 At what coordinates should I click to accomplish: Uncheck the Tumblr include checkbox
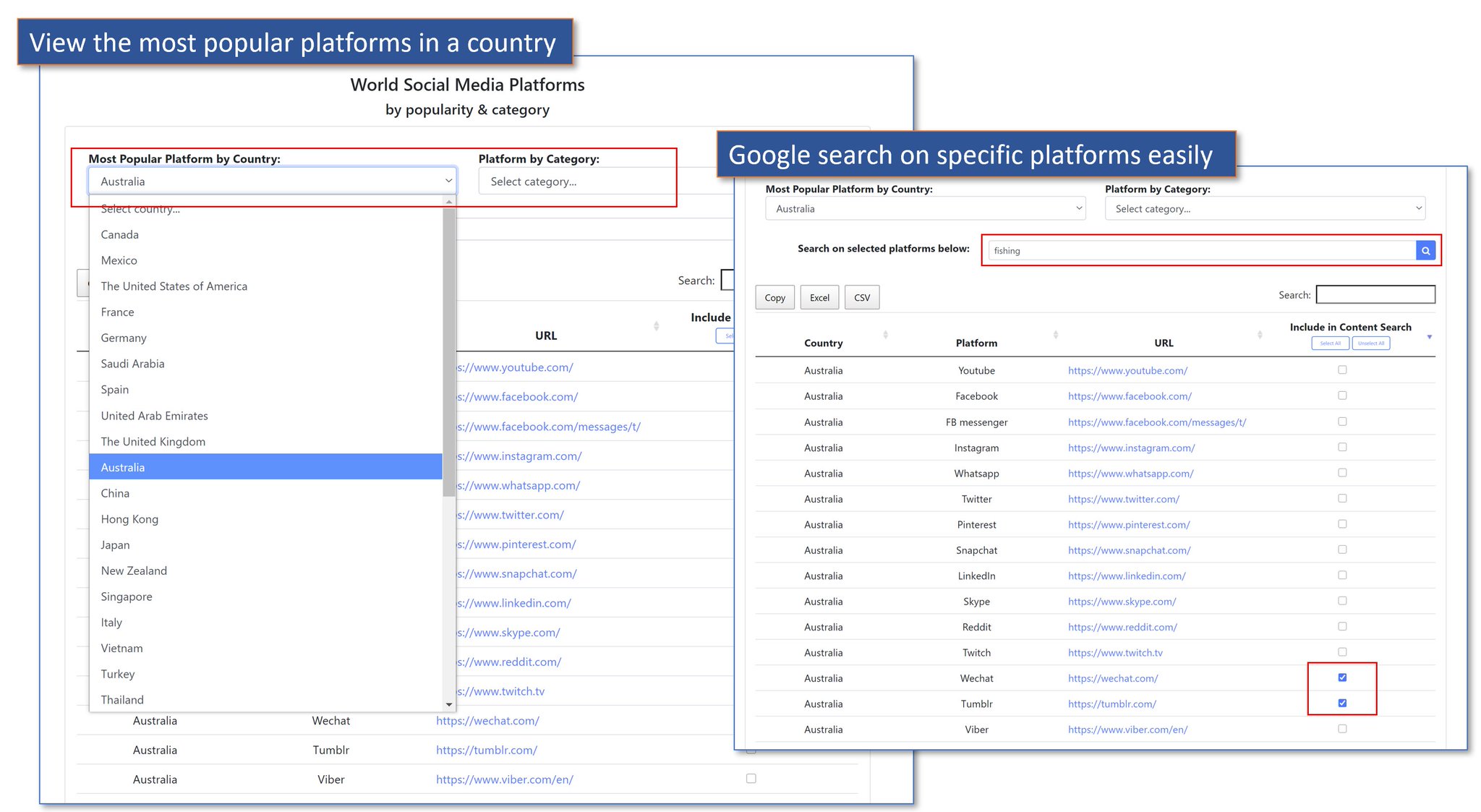1342,703
